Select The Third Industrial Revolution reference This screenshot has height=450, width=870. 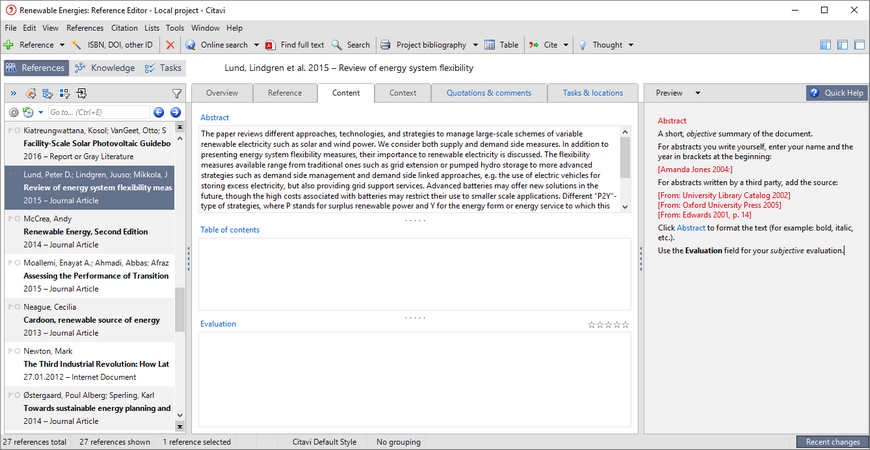[89, 364]
